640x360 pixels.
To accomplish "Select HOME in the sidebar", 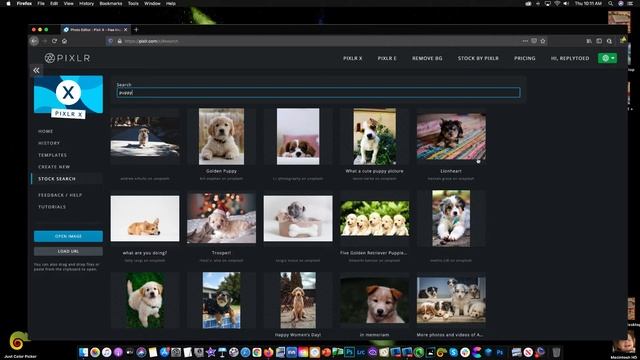I will 45,131.
